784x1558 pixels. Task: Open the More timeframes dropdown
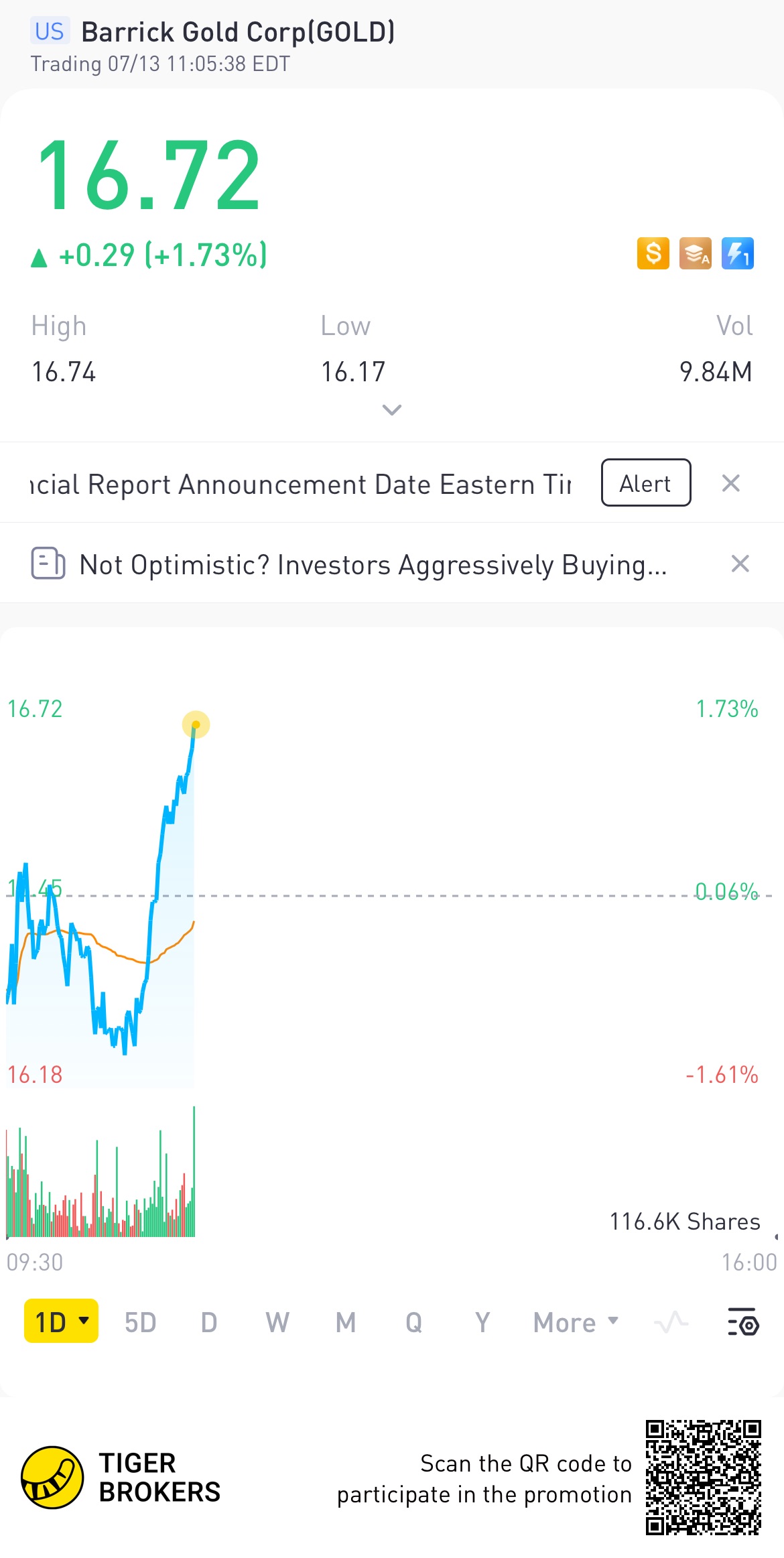(576, 1322)
